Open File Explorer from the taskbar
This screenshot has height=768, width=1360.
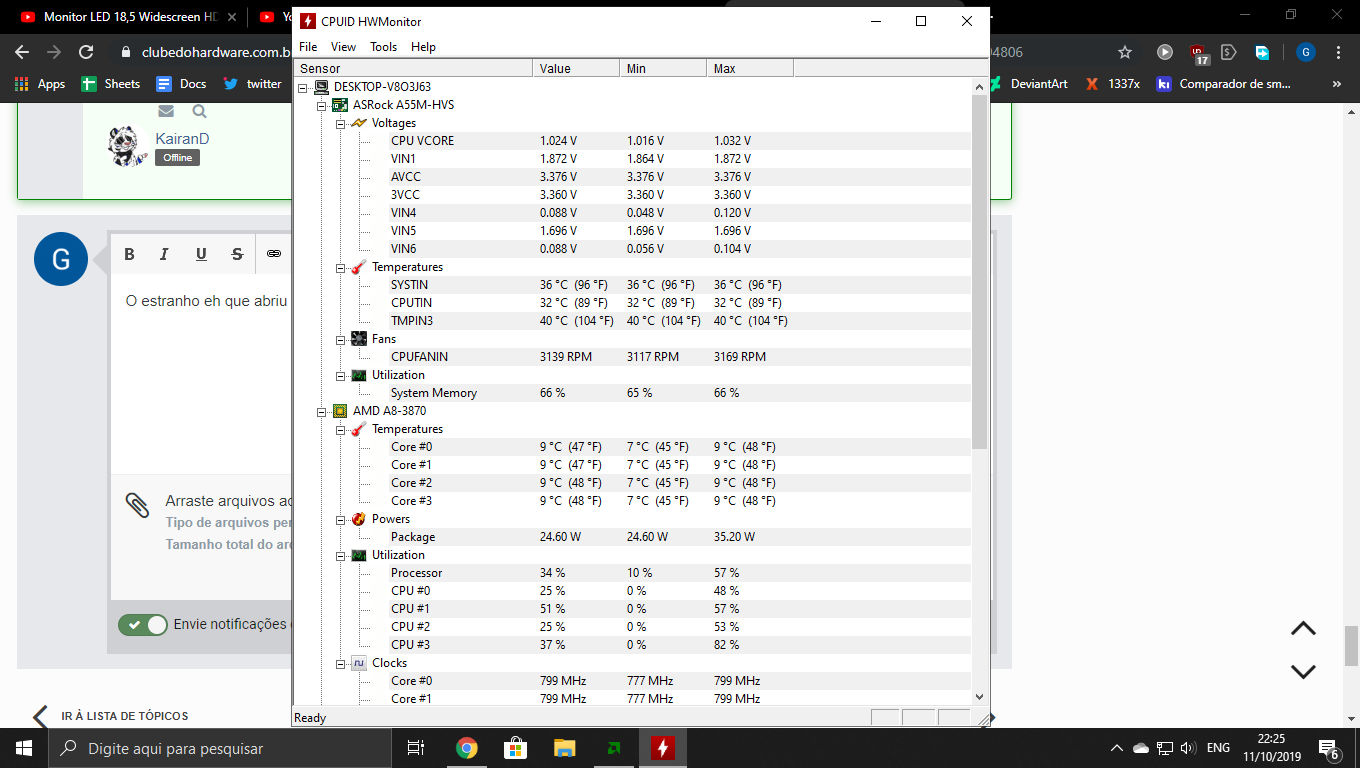[x=564, y=748]
